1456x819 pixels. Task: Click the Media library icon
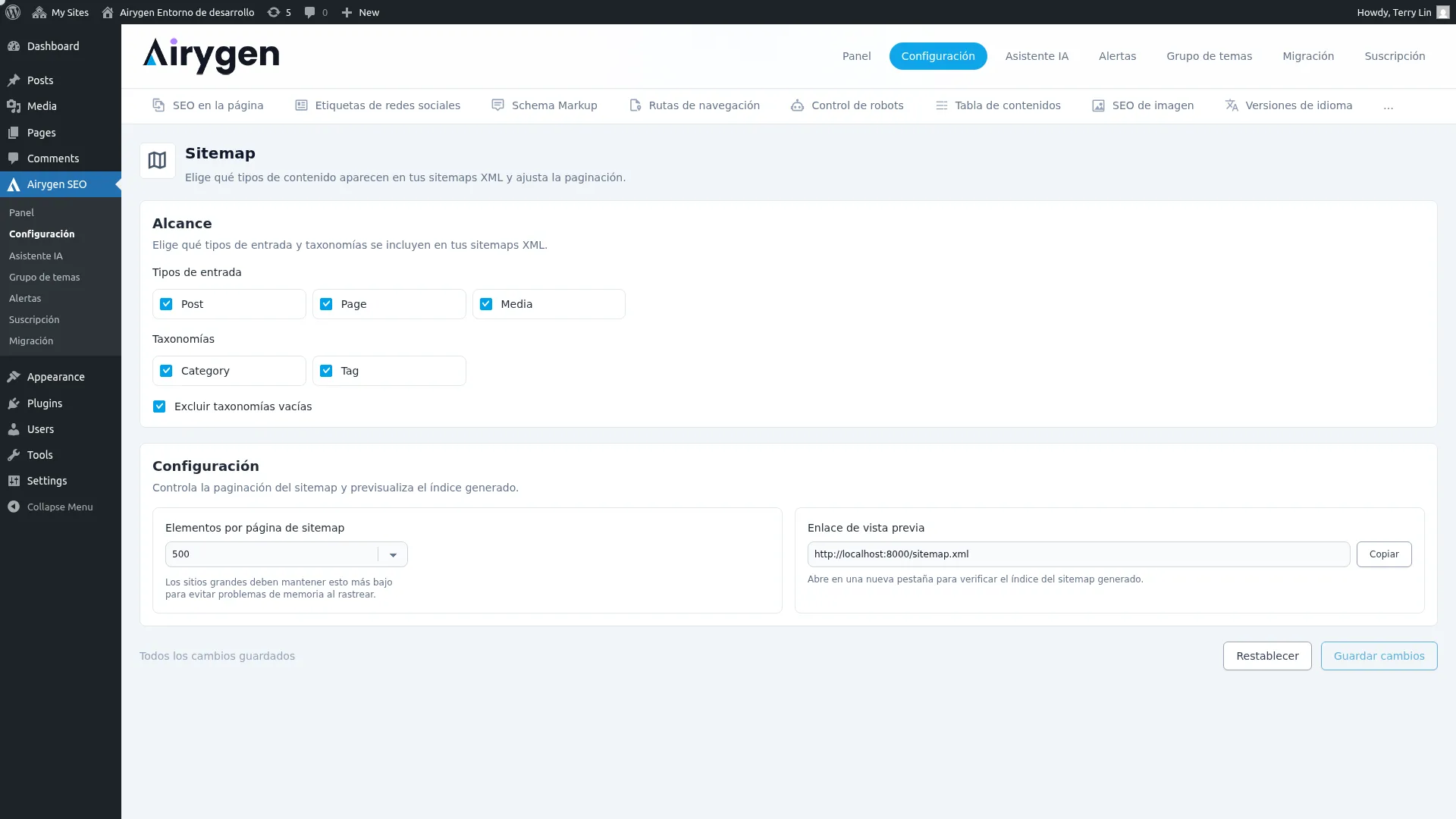coord(14,106)
